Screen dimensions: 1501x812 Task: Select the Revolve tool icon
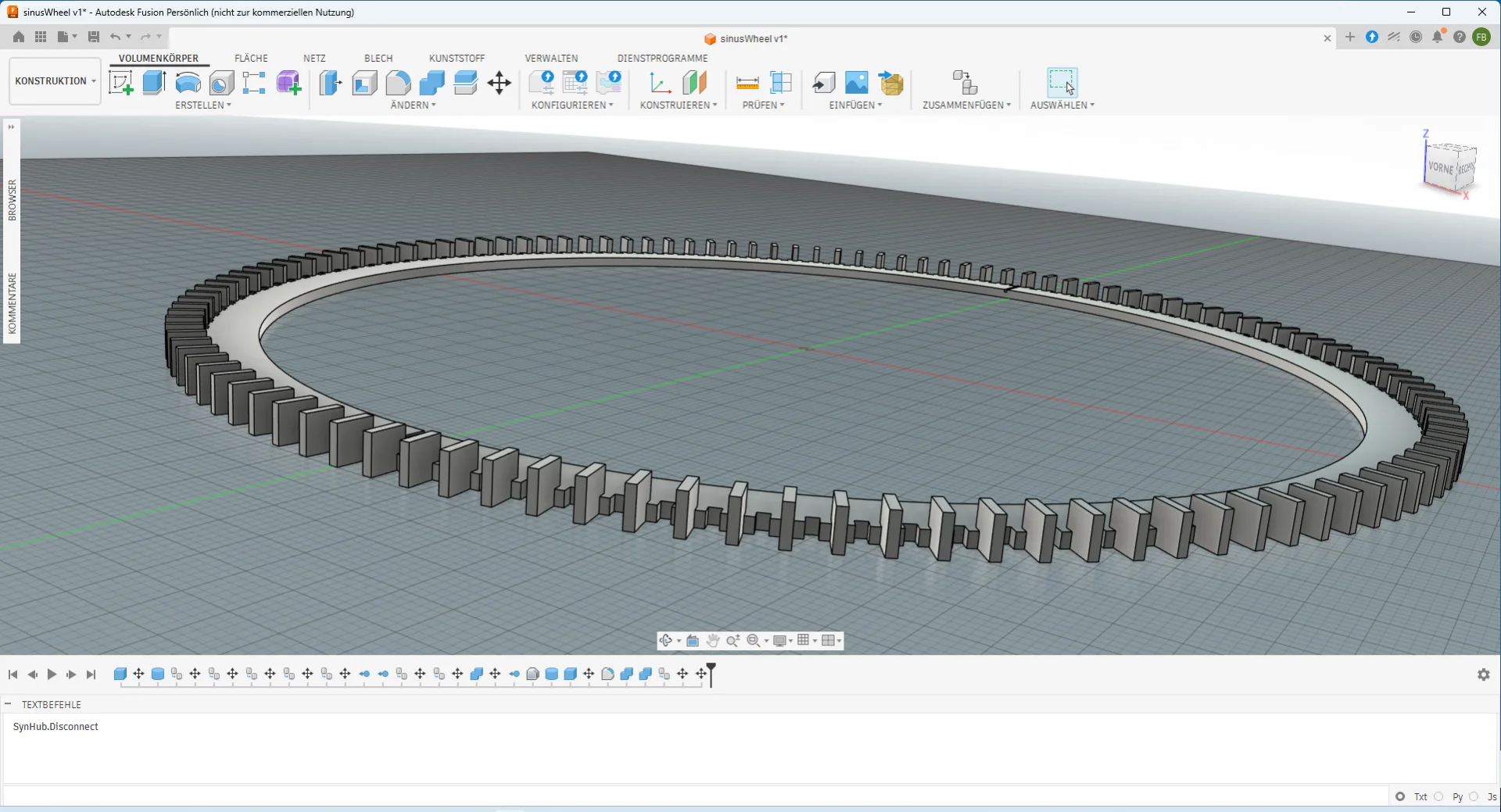188,82
